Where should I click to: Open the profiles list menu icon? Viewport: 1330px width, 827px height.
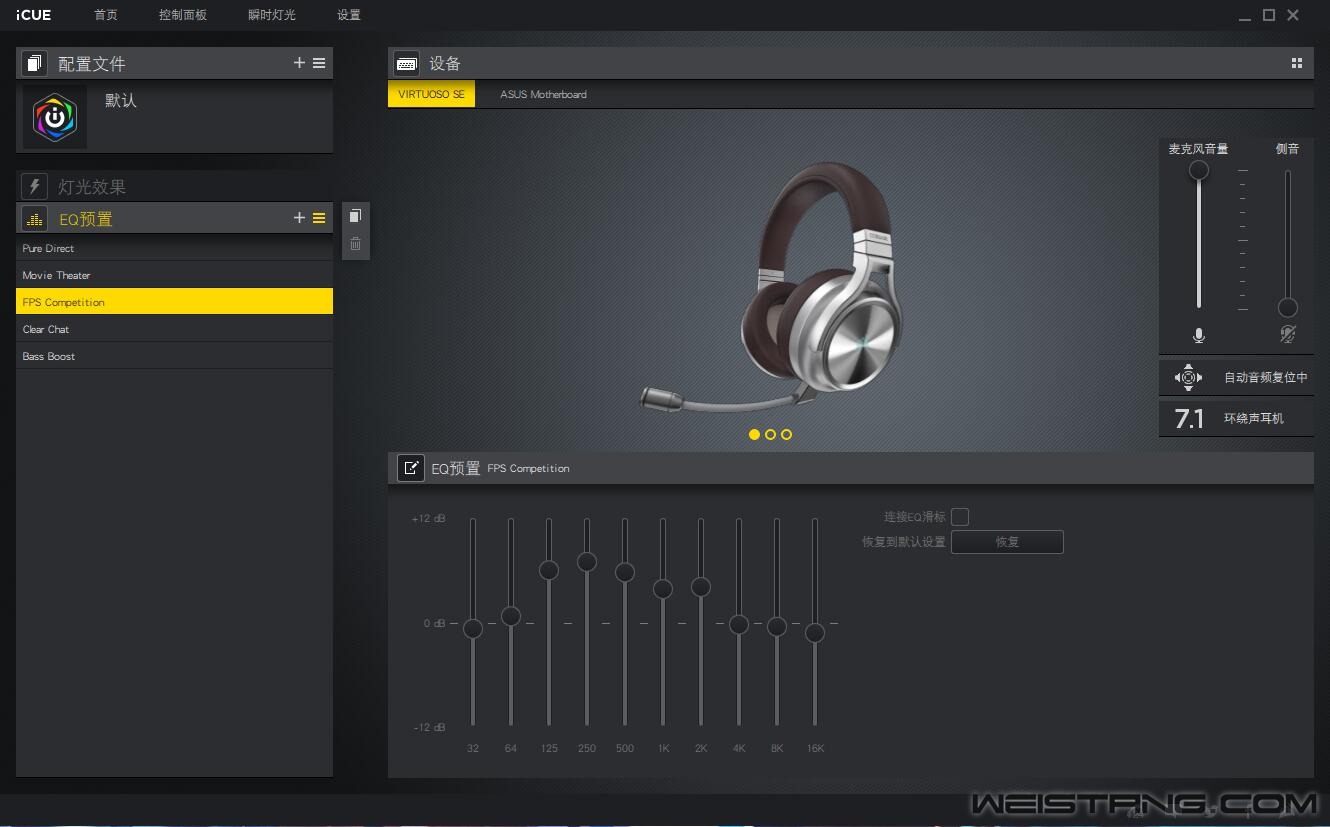point(319,63)
